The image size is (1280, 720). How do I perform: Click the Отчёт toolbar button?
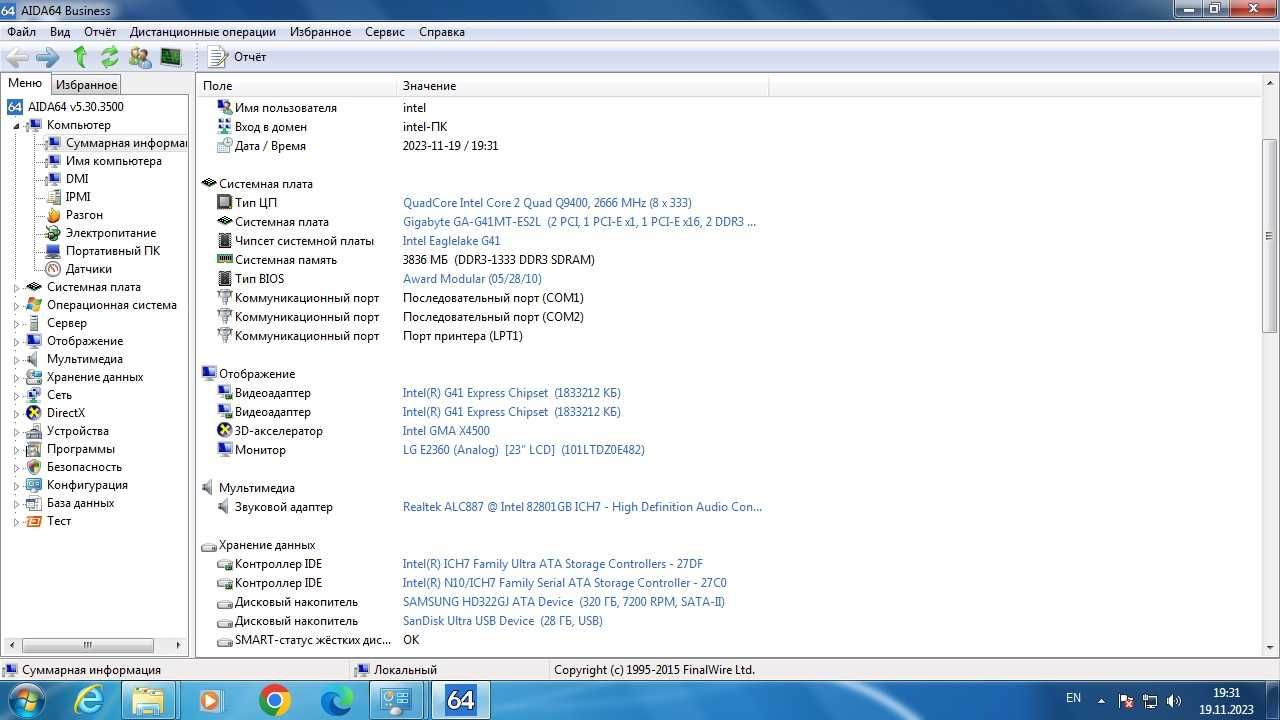[x=237, y=57]
